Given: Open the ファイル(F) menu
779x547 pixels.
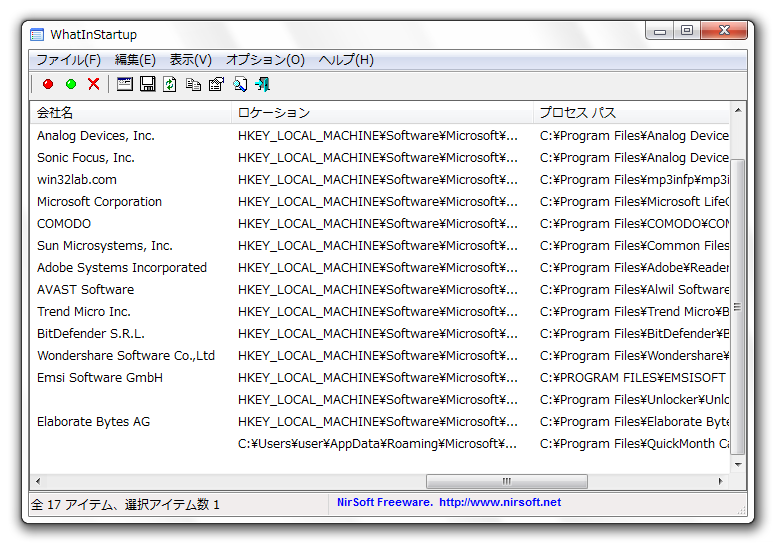Looking at the screenshot, I should (x=69, y=60).
